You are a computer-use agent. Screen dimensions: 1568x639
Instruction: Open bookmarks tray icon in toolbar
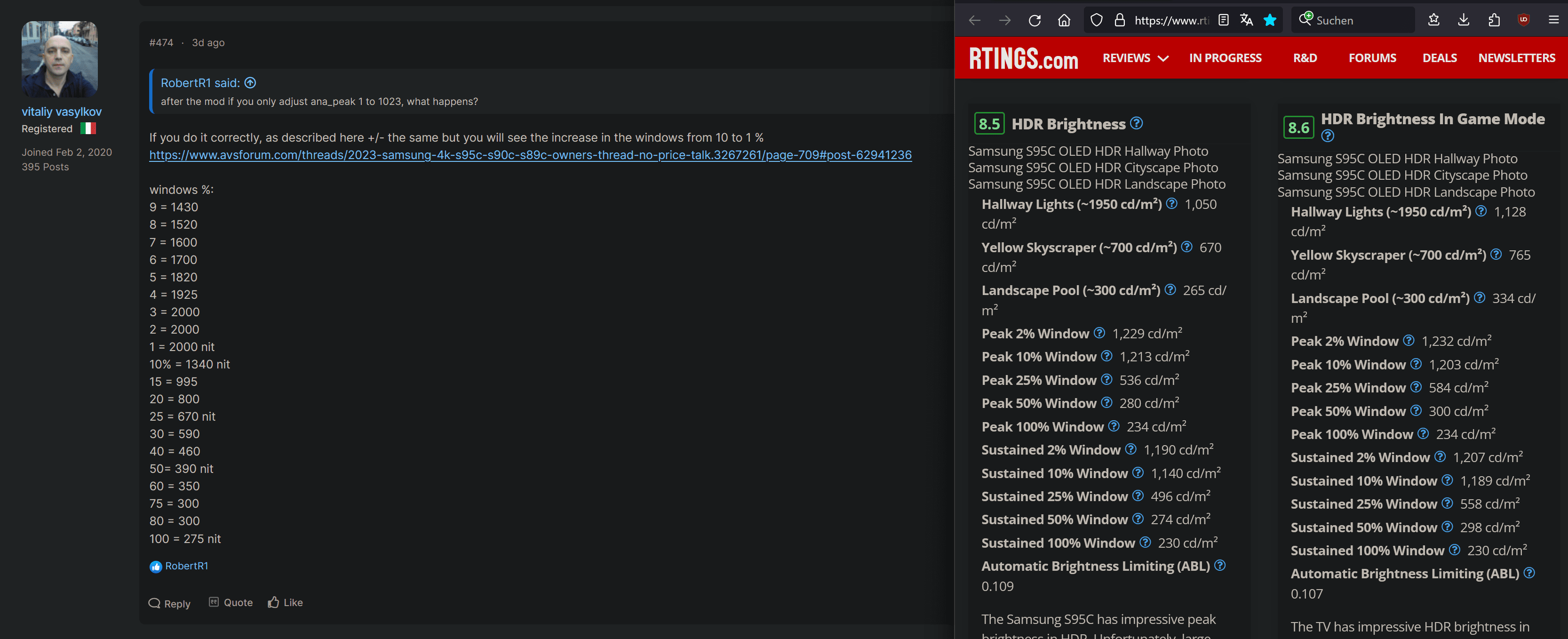(1433, 20)
